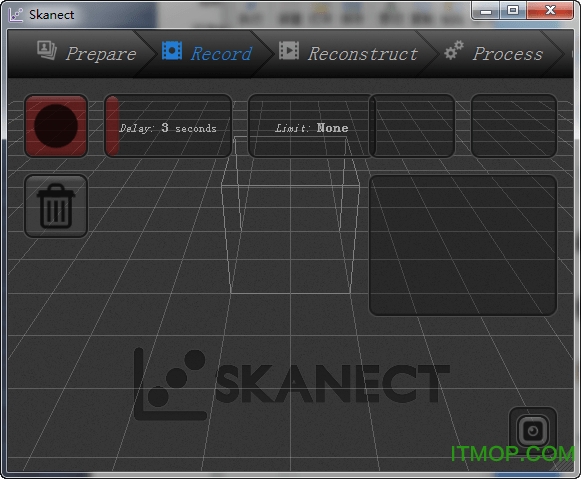
Task: Click the Limit label text
Action: click(x=292, y=128)
